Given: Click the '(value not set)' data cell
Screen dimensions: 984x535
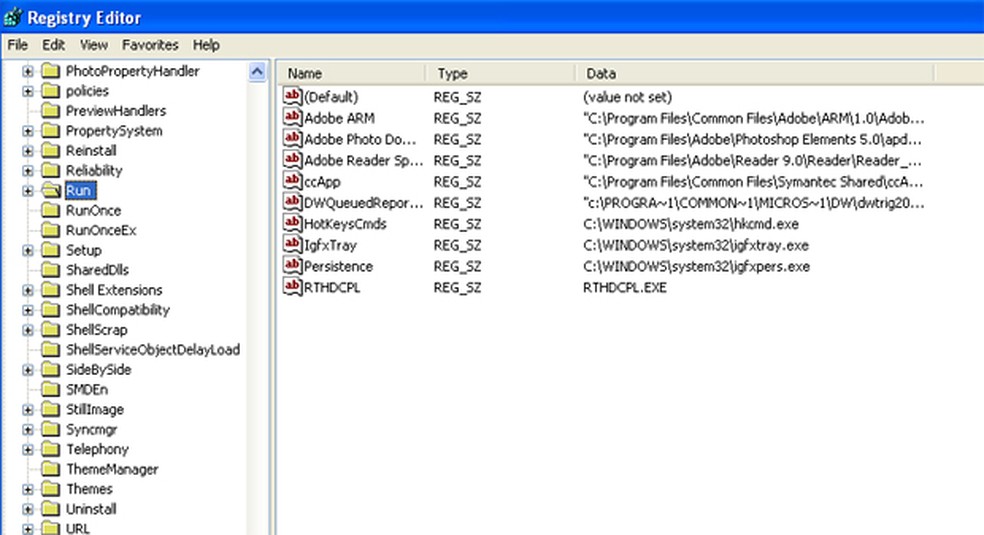Looking at the screenshot, I should (628, 97).
